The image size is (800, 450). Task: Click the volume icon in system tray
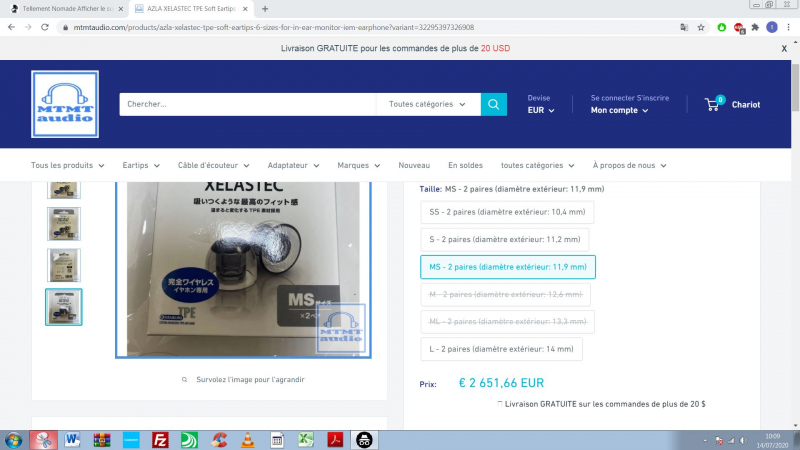click(744, 440)
